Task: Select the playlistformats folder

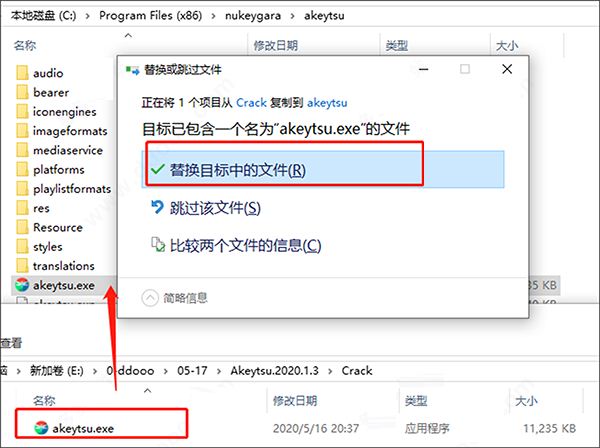Action: coord(64,189)
